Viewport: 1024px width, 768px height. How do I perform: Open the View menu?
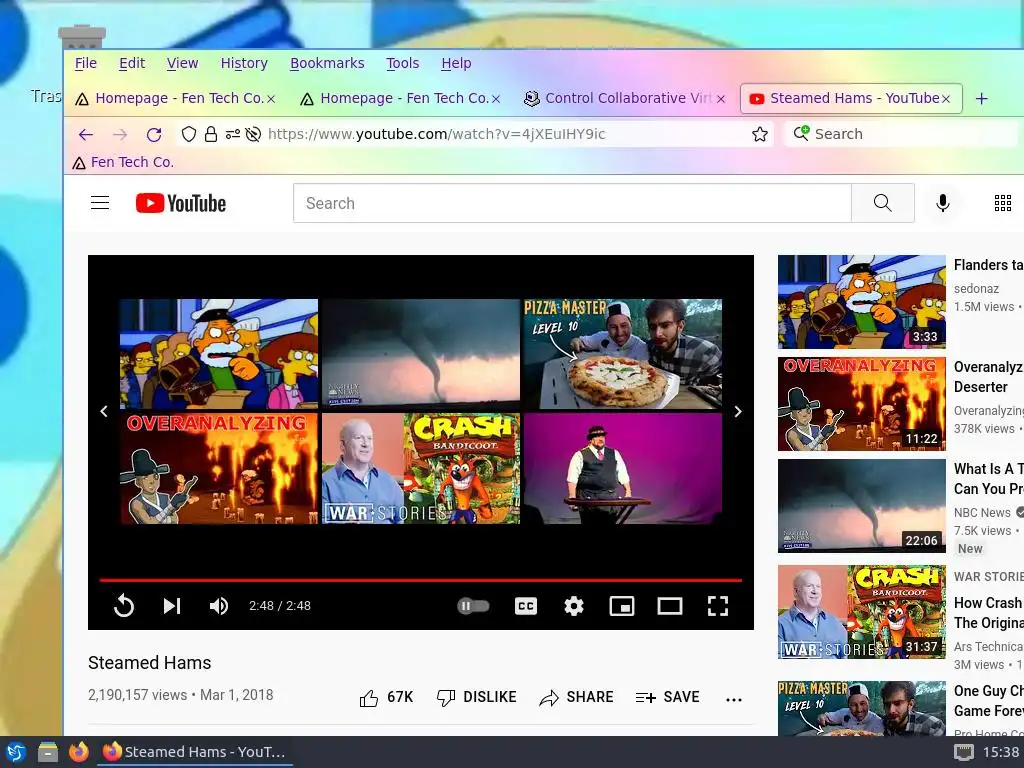tap(182, 63)
